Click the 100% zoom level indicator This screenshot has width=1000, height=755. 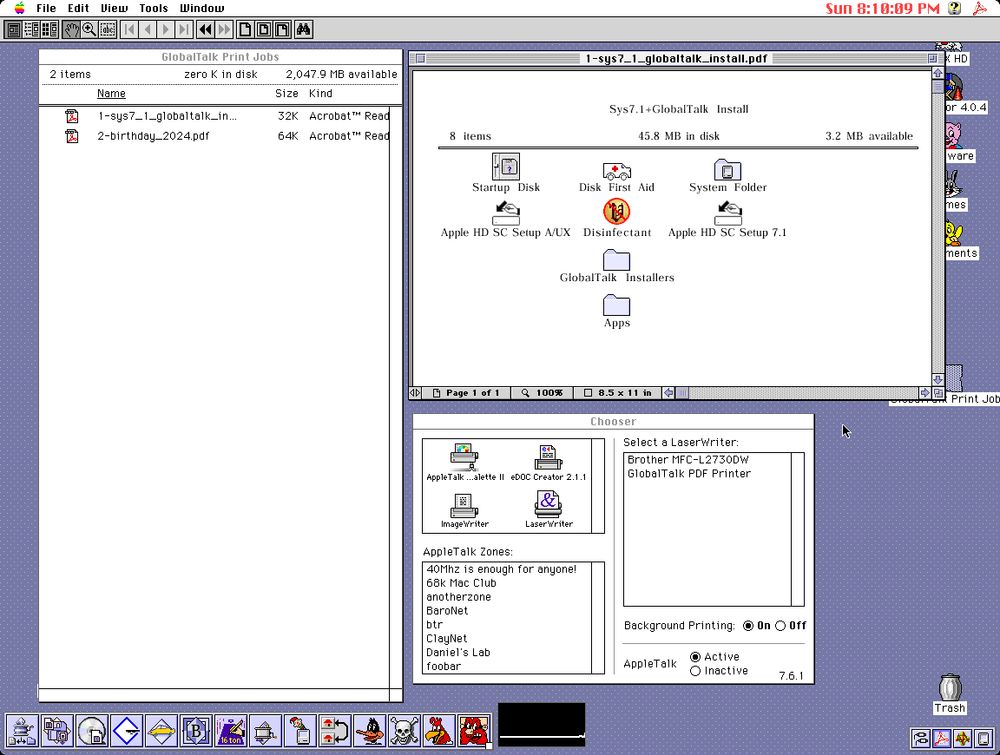click(x=542, y=392)
